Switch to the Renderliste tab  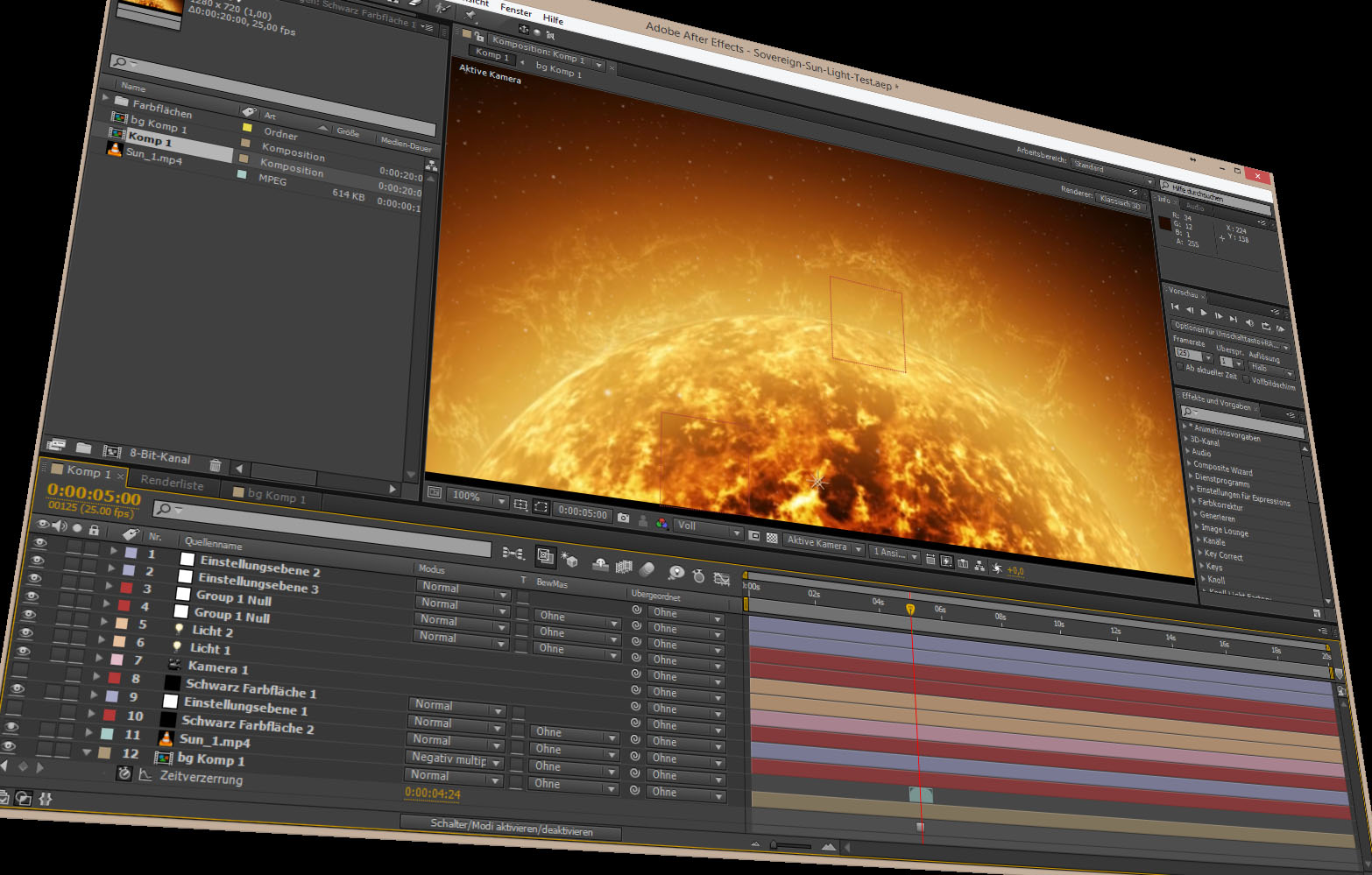point(172,483)
